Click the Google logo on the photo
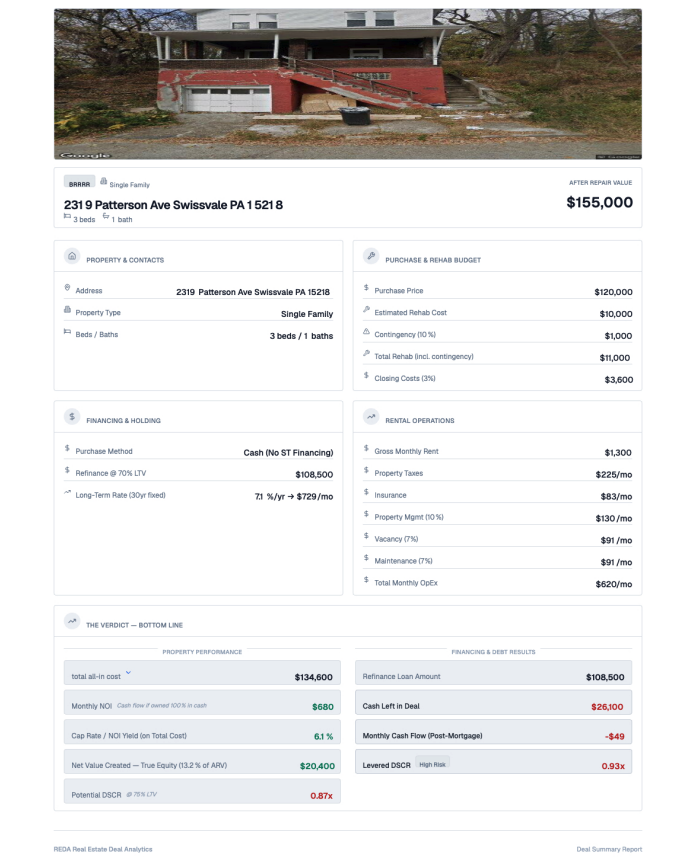The image size is (674, 866). [86, 155]
